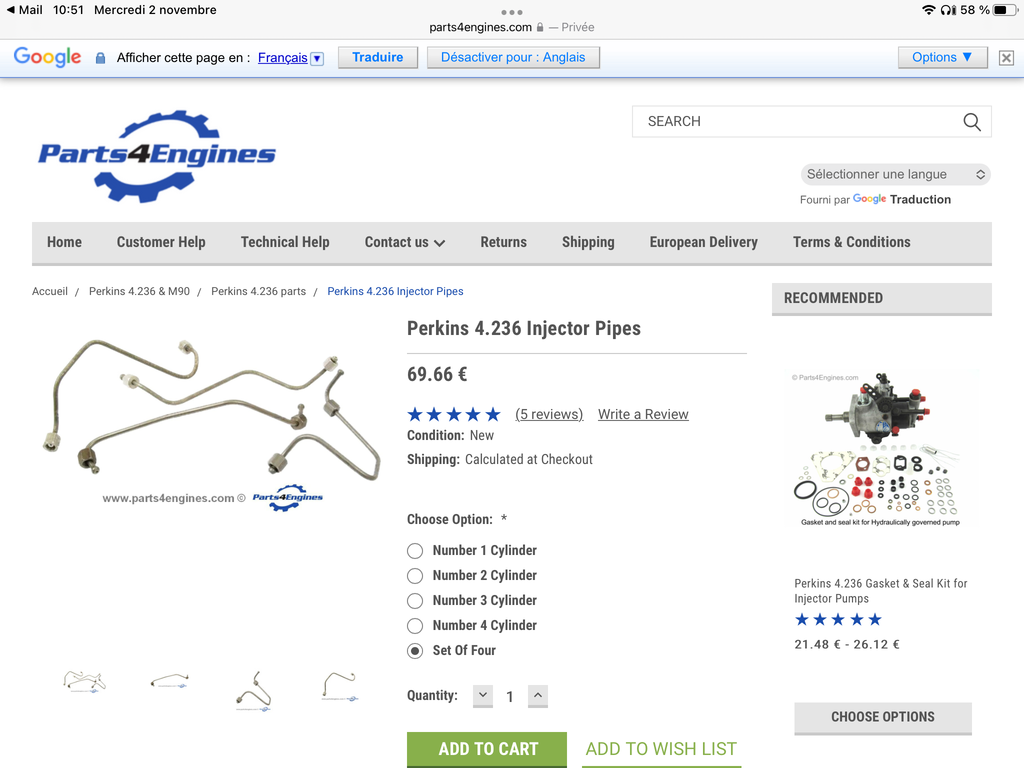Click the star rating of Gasket & Seal Kit
Viewport: 1024px width, 768px height.
point(839,620)
